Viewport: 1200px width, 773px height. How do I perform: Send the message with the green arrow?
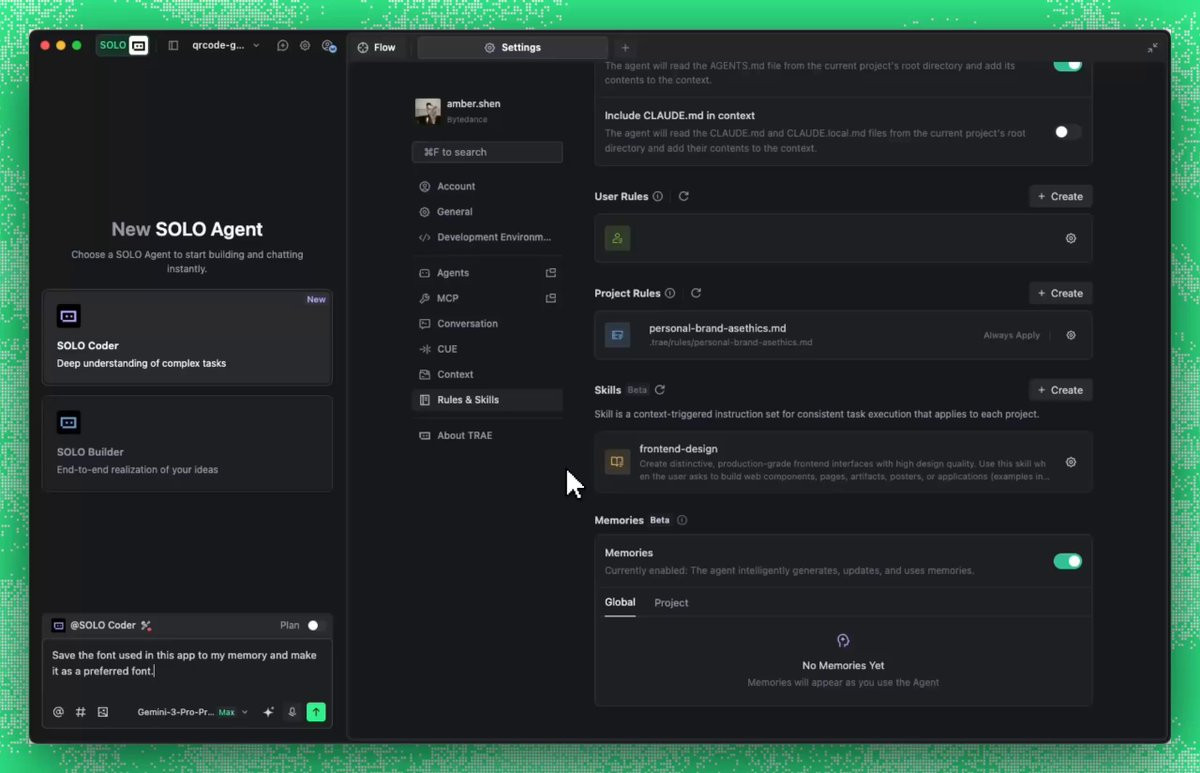click(316, 712)
